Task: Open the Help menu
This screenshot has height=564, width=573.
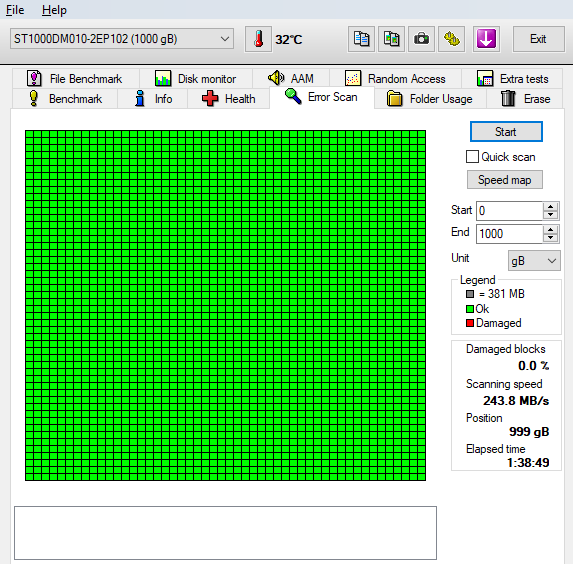Action: tap(54, 10)
